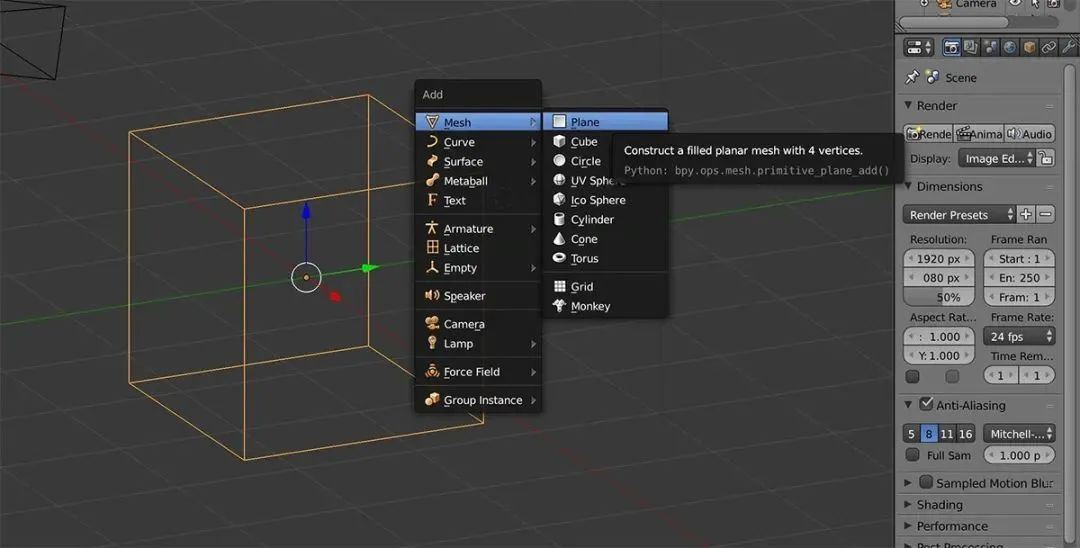
Task: Add a render preset with plus
Action: click(x=1026, y=214)
